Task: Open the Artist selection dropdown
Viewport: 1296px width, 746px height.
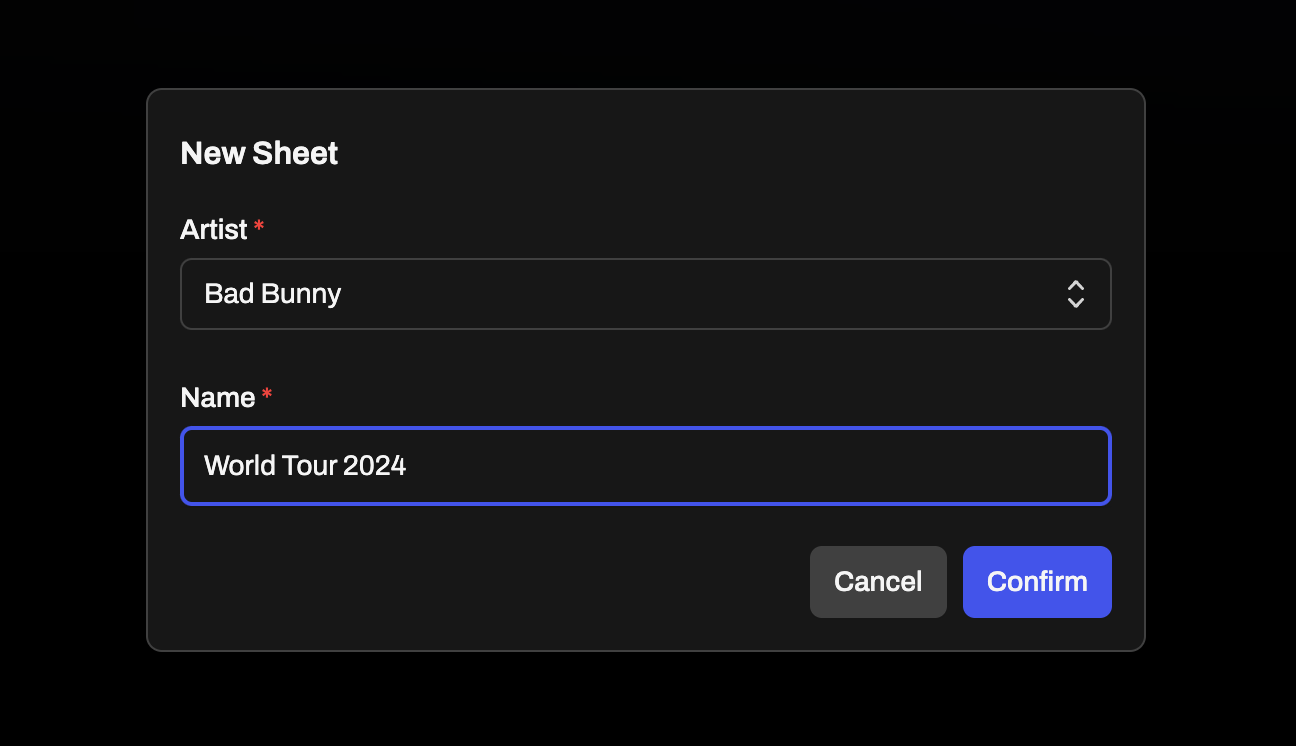Action: (x=646, y=293)
